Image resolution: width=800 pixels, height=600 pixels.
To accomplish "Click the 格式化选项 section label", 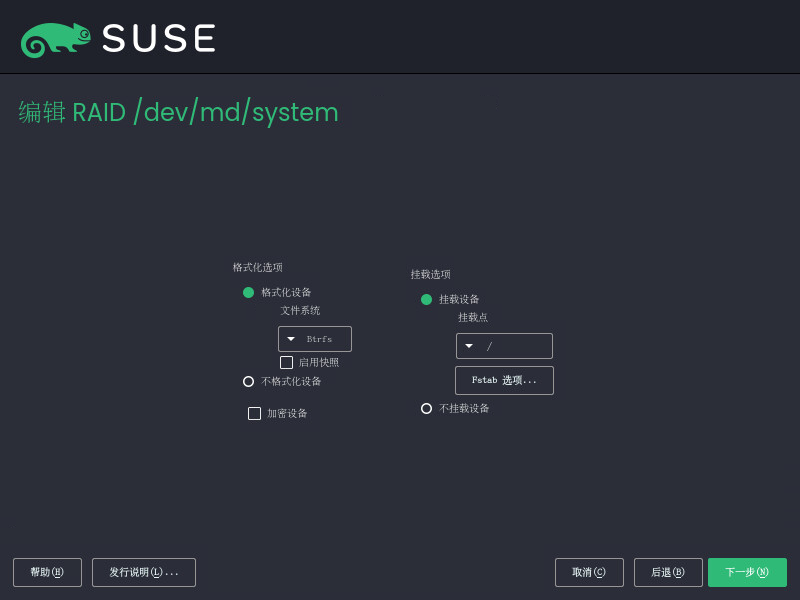I will (258, 267).
